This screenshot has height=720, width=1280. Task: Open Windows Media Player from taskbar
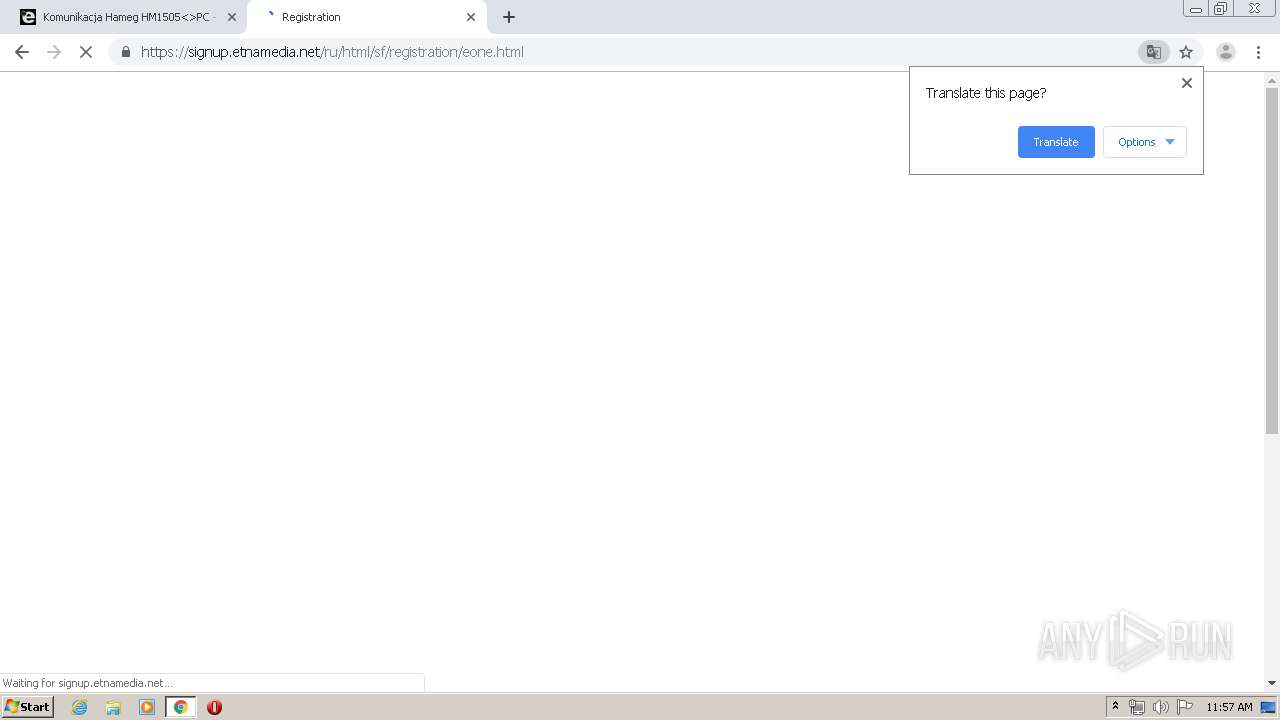coord(147,707)
